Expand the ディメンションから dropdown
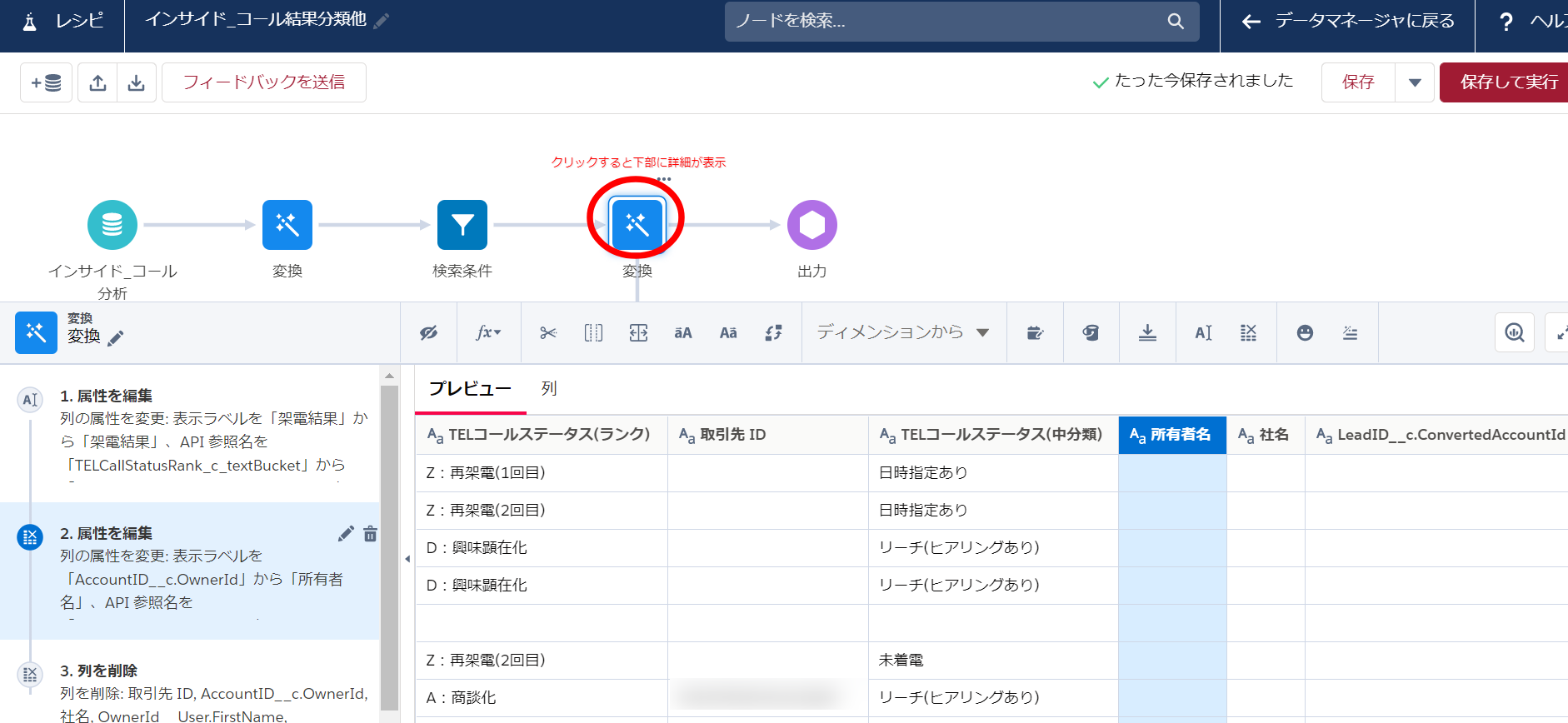This screenshot has height=723, width=1568. 903,332
